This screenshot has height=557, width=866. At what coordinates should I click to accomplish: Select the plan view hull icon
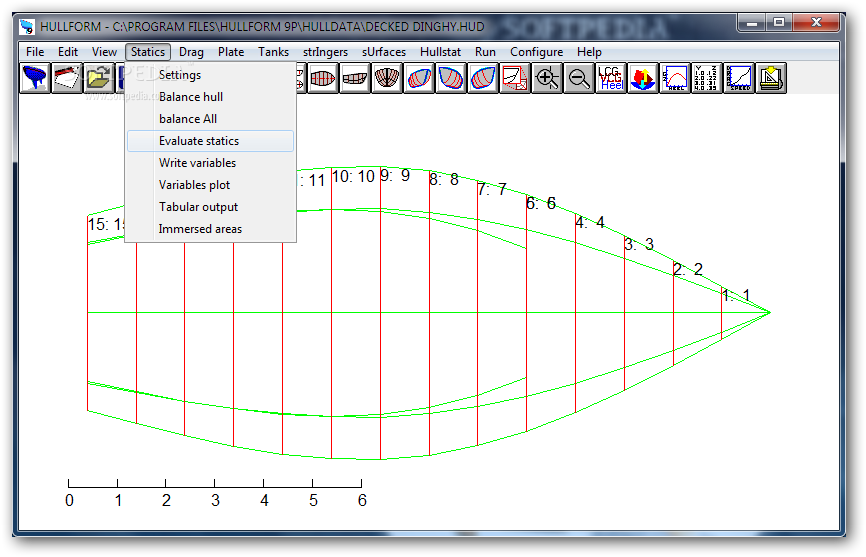click(323, 78)
